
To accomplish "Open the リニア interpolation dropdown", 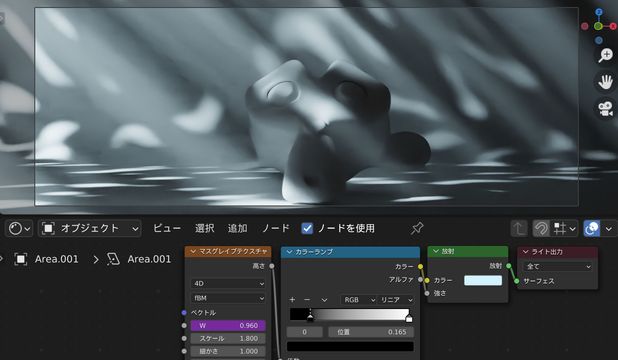I will [x=396, y=300].
